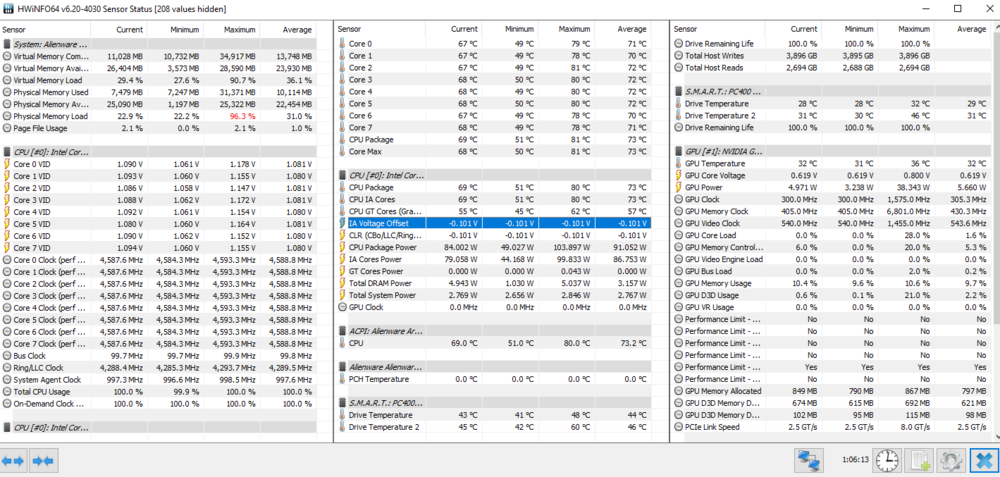
Task: Click the Average column header in right panel
Action: point(970,30)
